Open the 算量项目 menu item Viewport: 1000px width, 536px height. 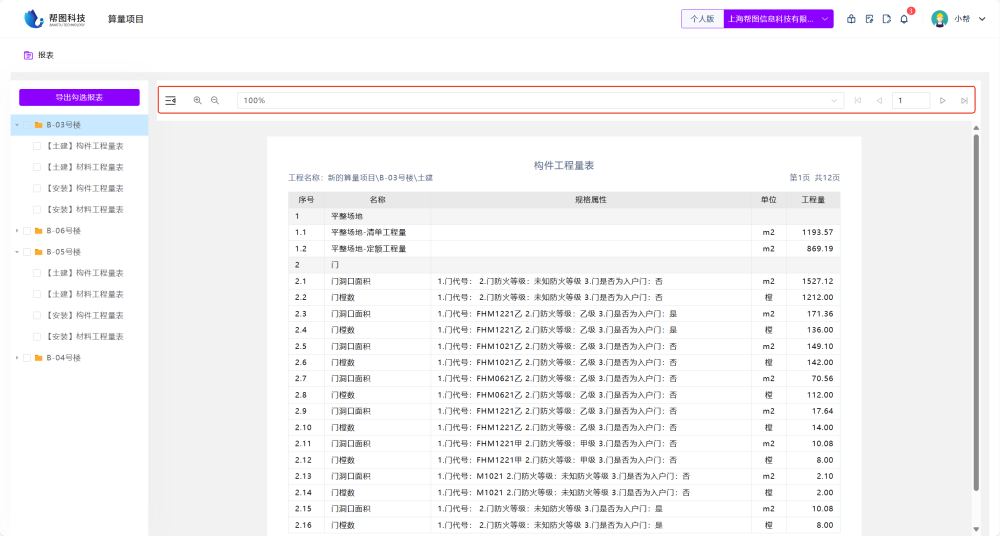(x=126, y=19)
